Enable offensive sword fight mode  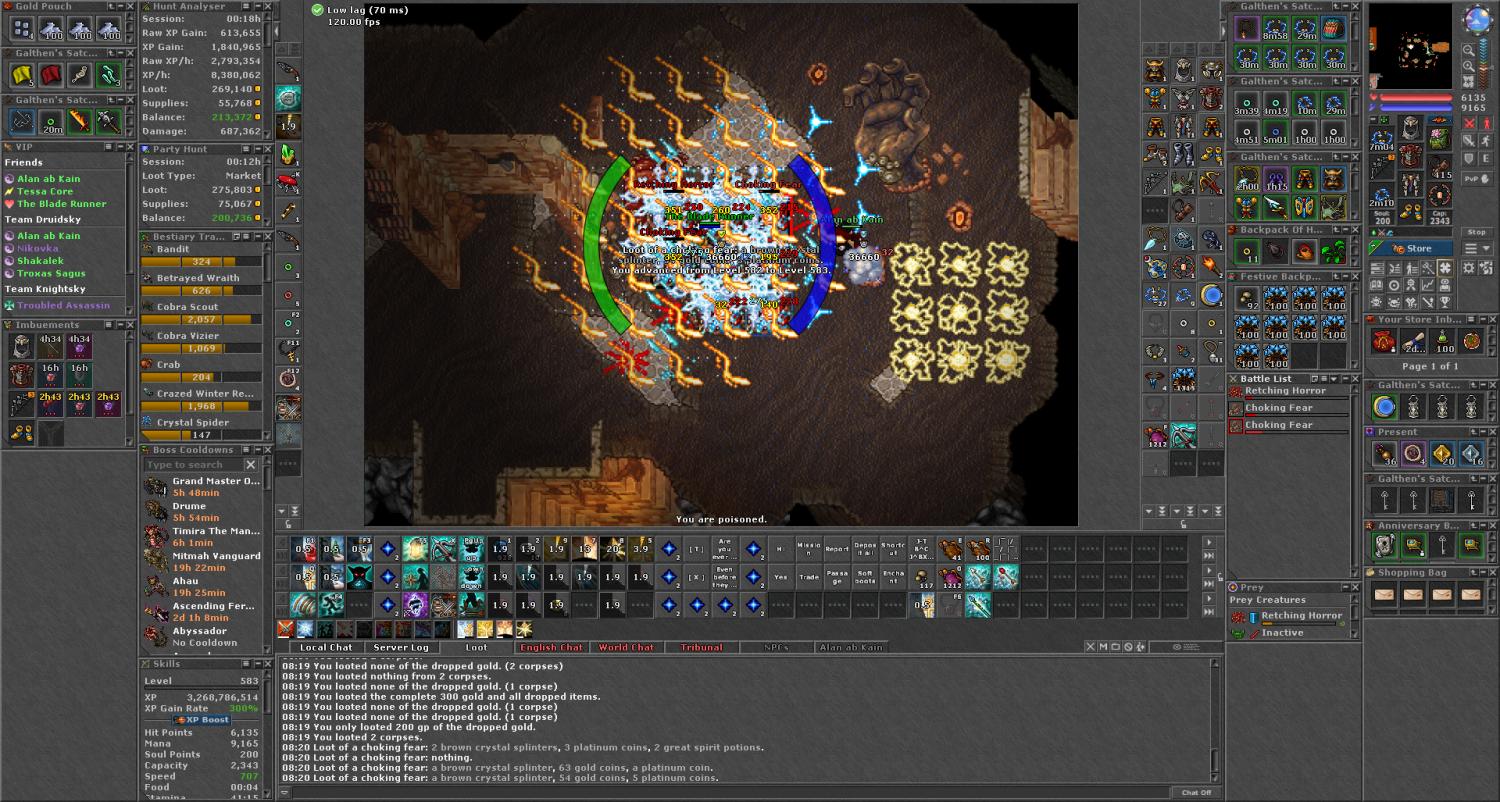pyautogui.click(x=1469, y=123)
